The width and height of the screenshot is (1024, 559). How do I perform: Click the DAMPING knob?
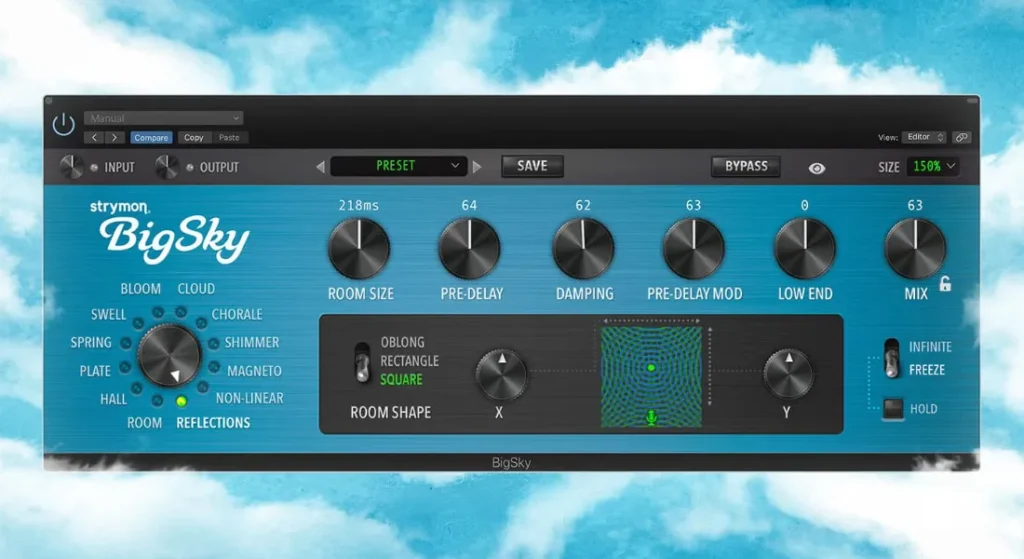coord(583,249)
